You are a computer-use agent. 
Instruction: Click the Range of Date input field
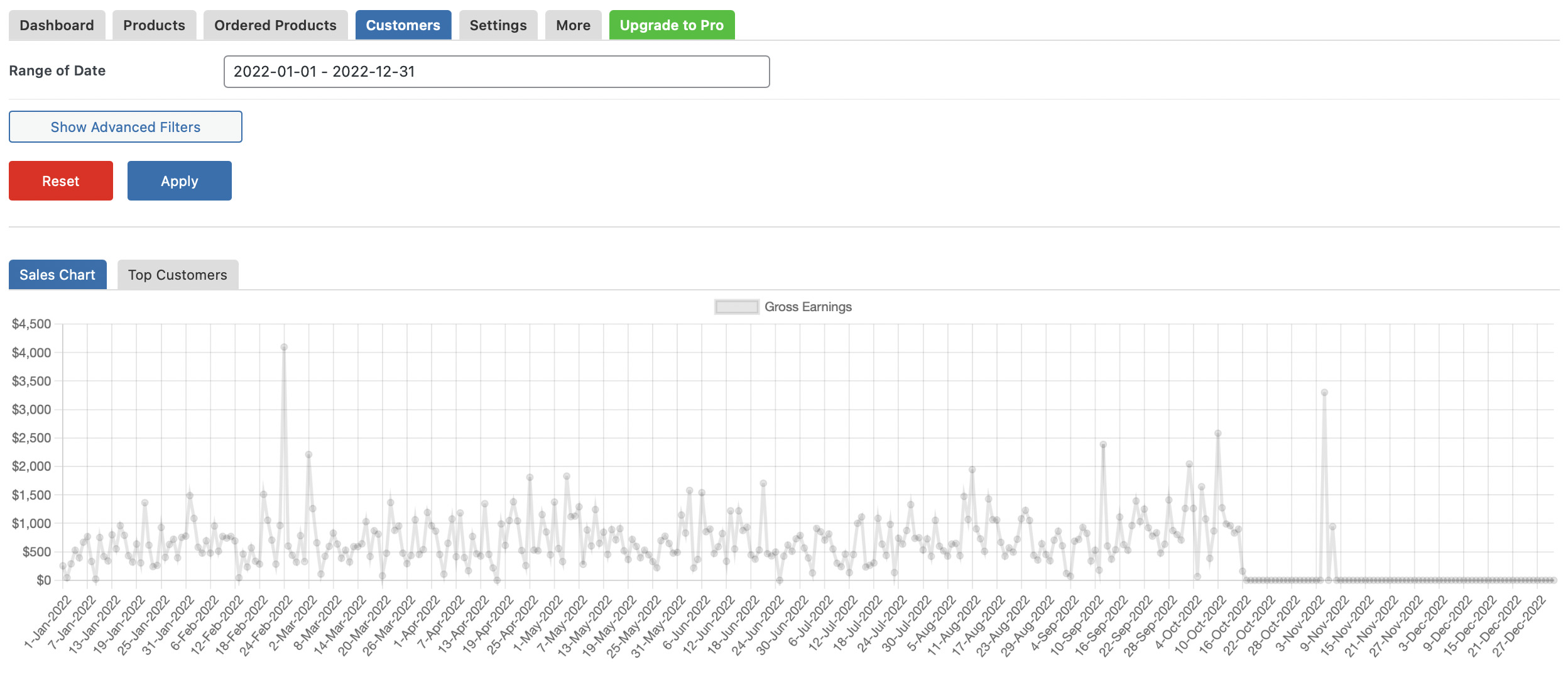[x=496, y=72]
